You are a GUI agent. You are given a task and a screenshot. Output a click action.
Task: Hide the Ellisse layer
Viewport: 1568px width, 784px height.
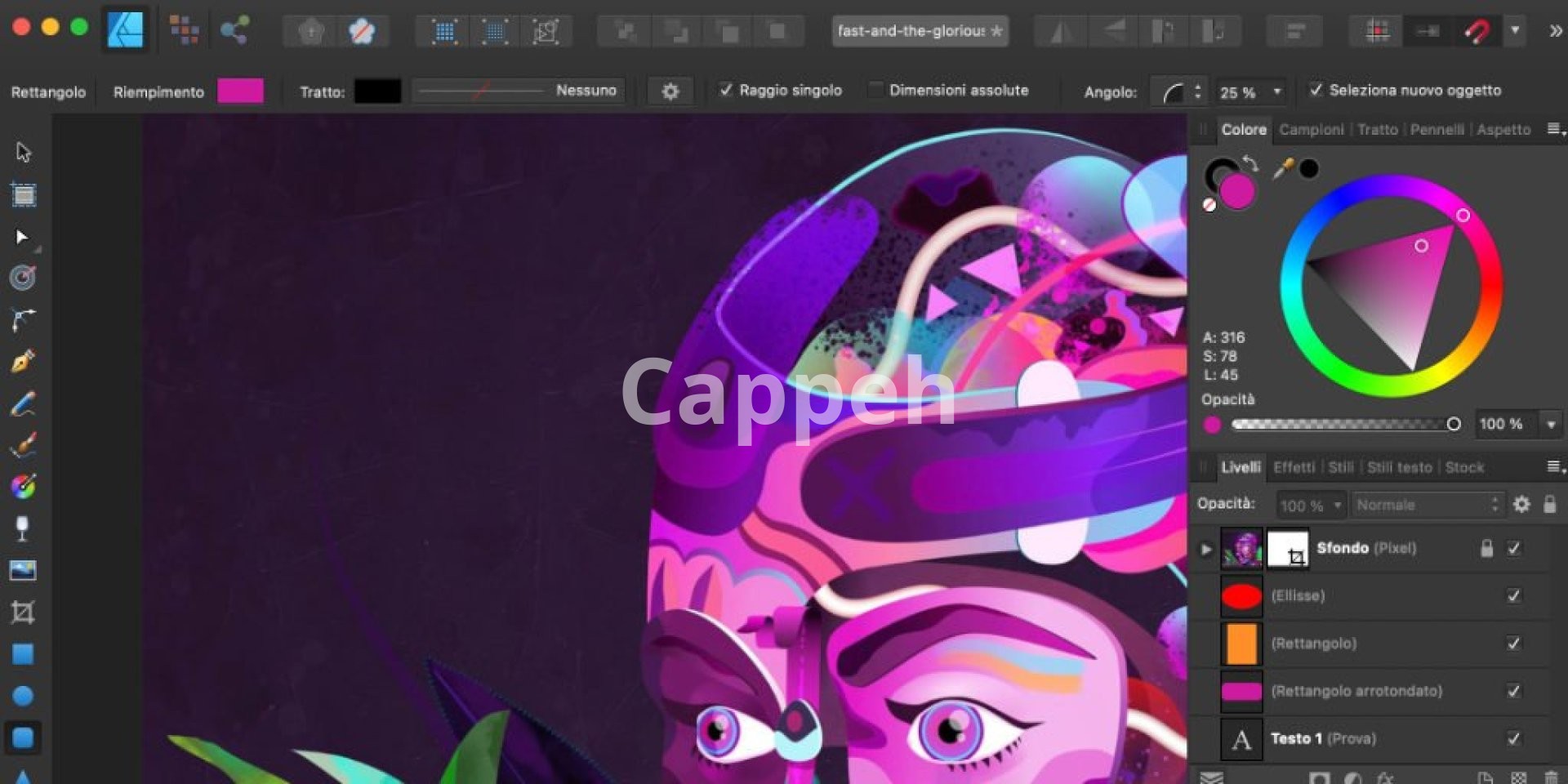point(1513,595)
